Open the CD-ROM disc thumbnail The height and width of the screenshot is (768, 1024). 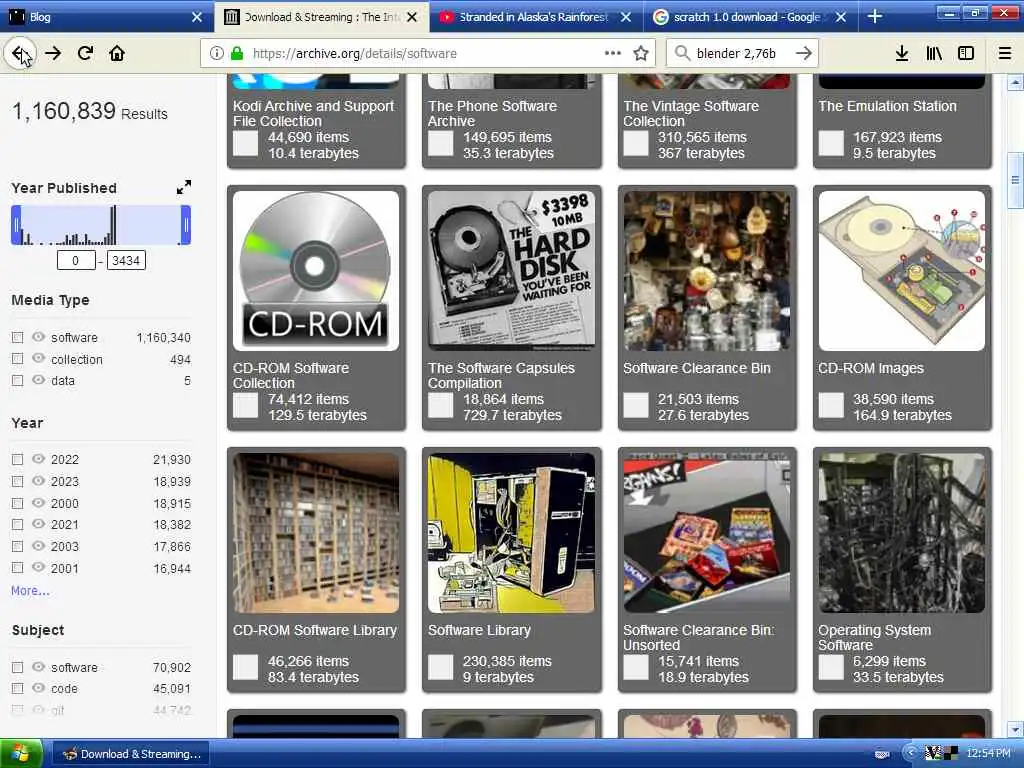pos(315,270)
